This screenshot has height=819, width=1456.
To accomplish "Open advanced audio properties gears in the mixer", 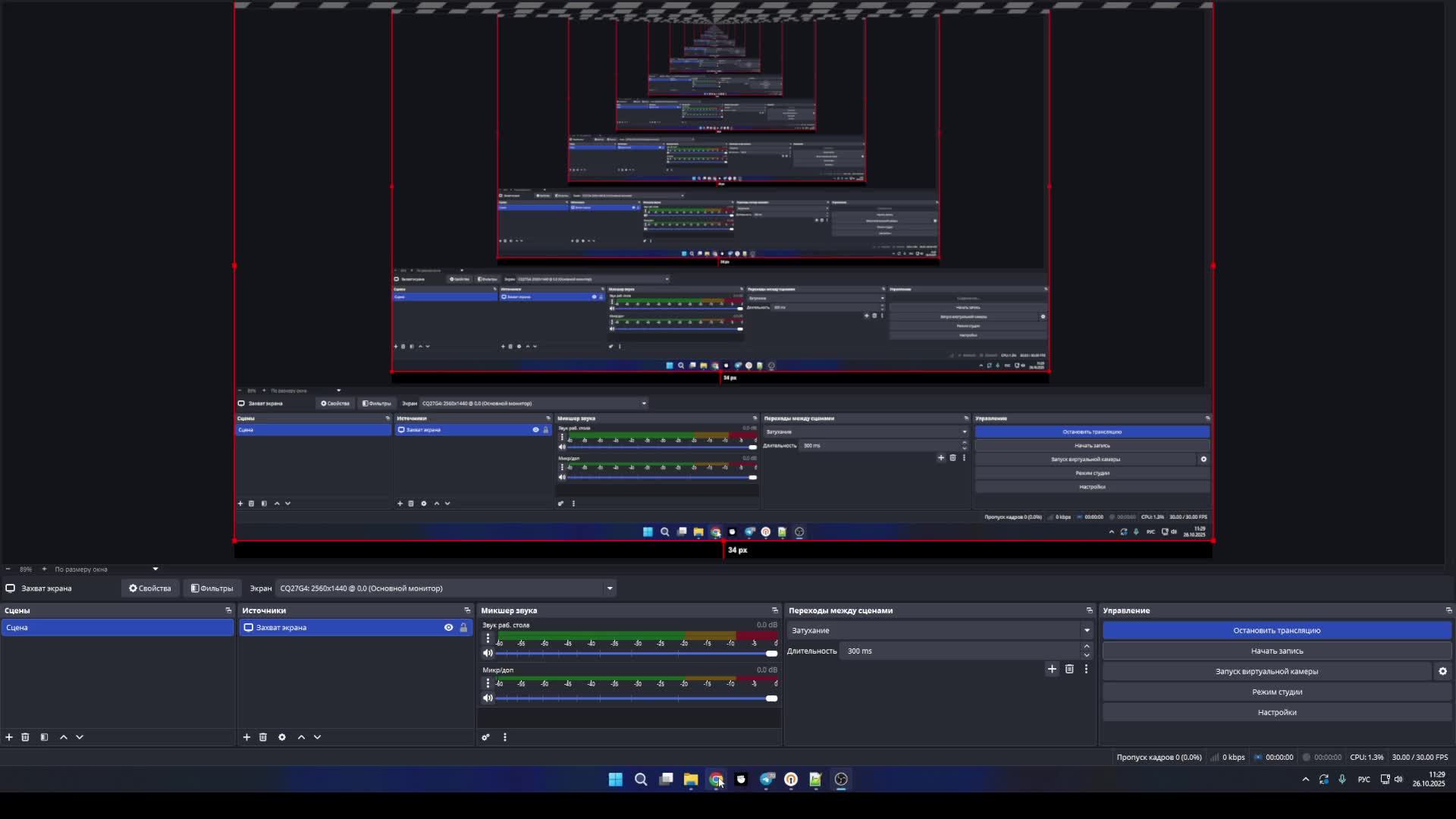I will pyautogui.click(x=485, y=737).
